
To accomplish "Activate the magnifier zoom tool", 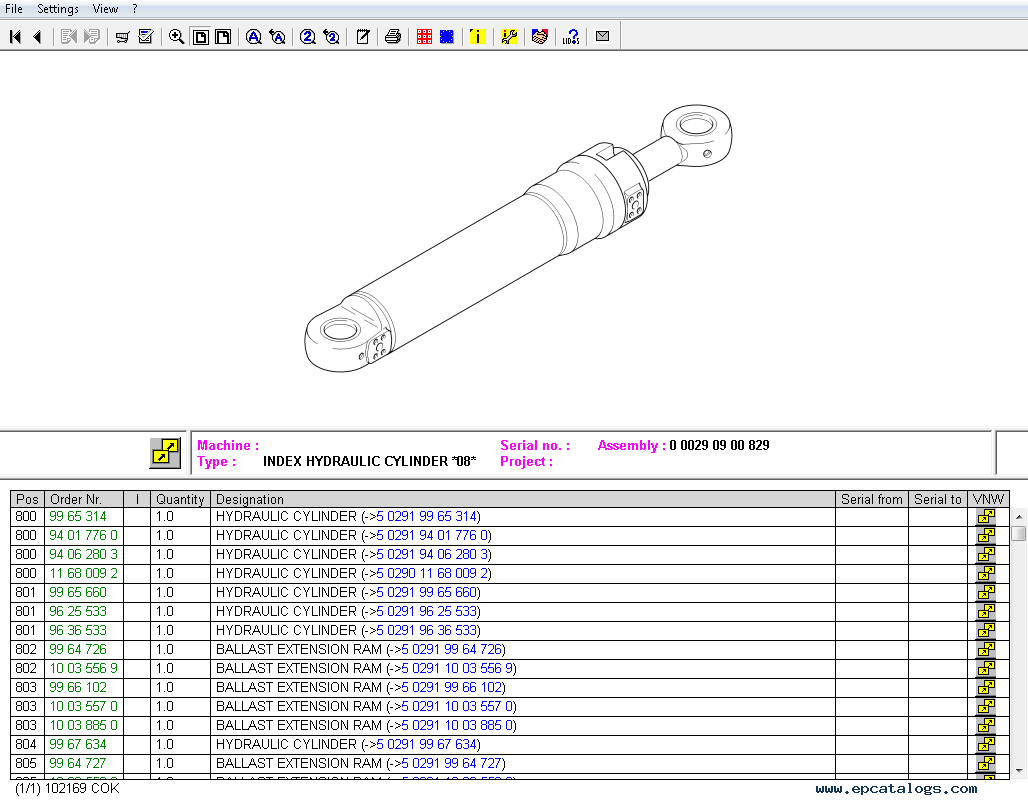I will point(176,37).
